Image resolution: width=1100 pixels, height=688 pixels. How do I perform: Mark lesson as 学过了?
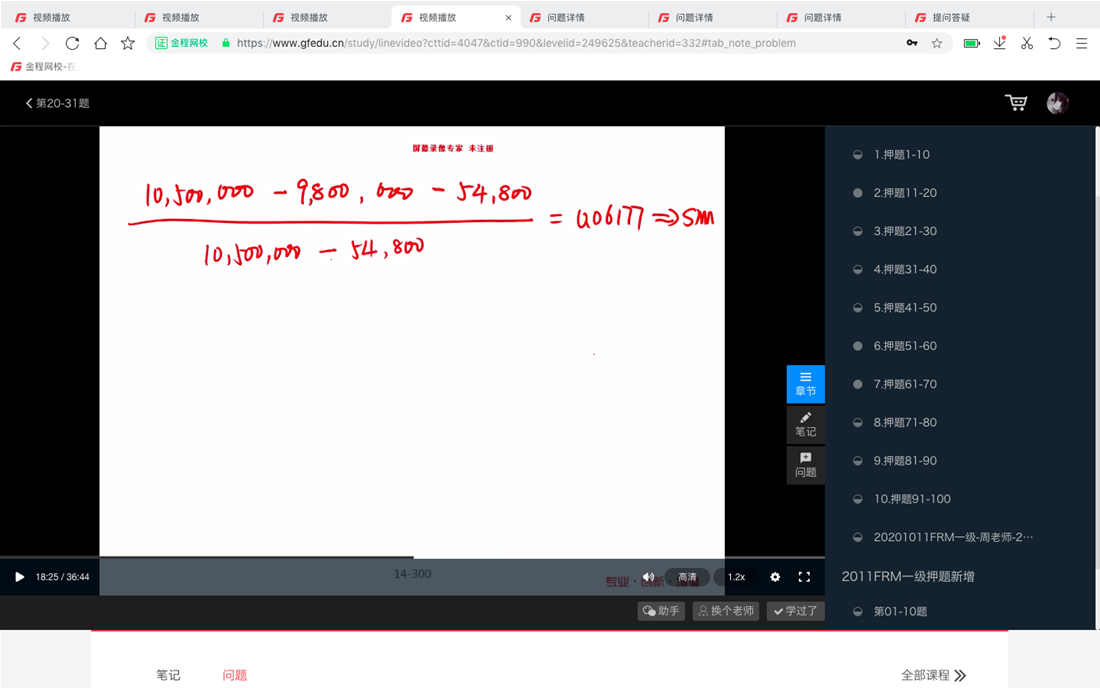(x=796, y=611)
